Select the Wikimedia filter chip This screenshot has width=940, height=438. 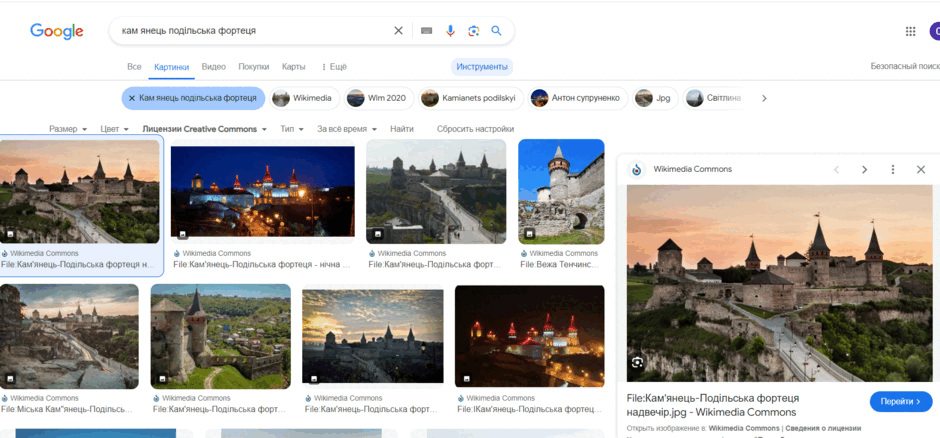point(305,98)
